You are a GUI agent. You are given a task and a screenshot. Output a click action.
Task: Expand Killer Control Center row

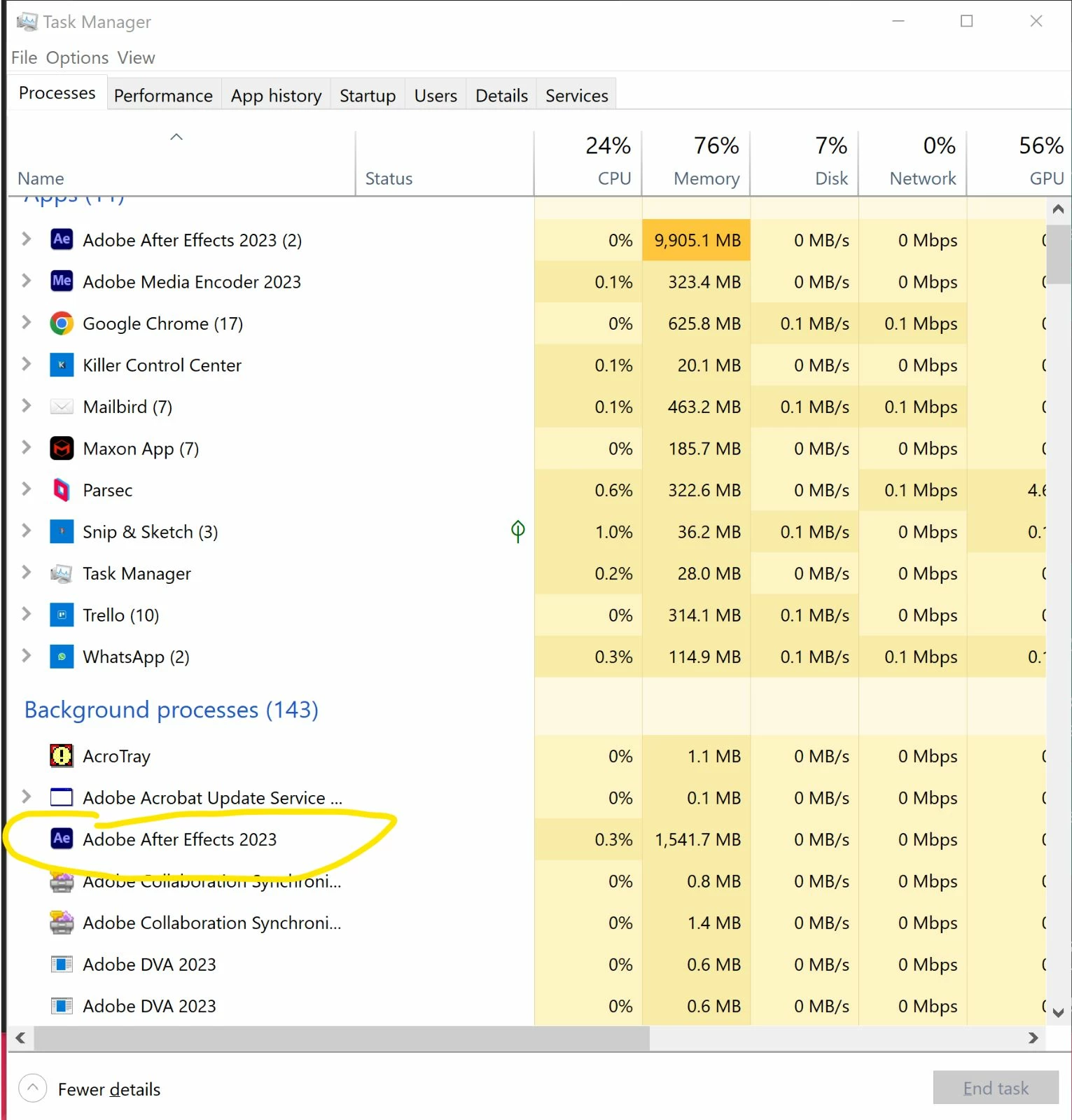click(x=27, y=365)
